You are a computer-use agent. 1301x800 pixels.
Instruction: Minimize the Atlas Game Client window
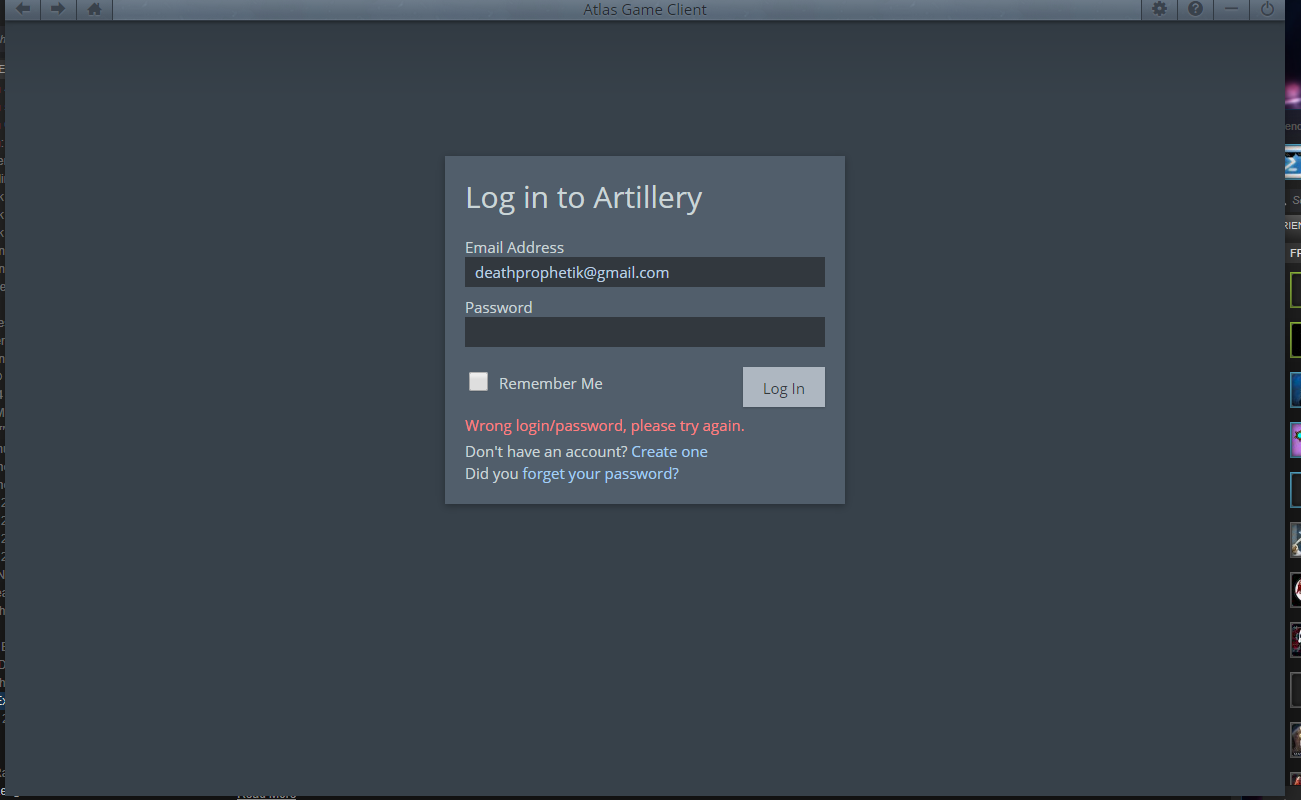click(x=1231, y=9)
